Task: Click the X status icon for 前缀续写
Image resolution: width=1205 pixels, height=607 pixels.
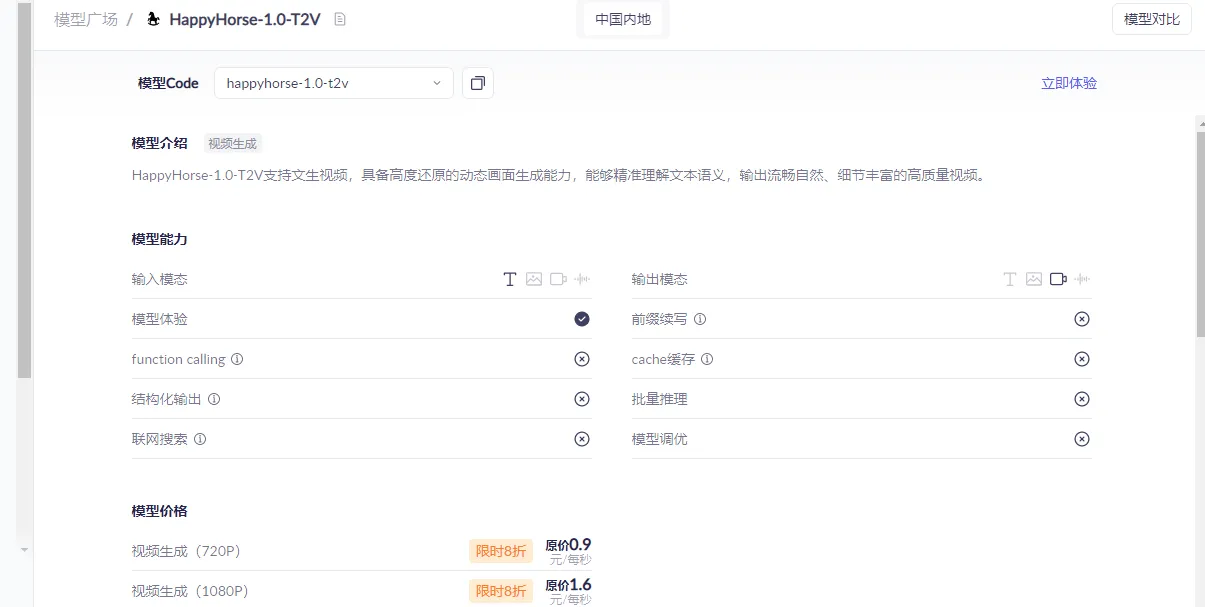Action: (x=1082, y=319)
